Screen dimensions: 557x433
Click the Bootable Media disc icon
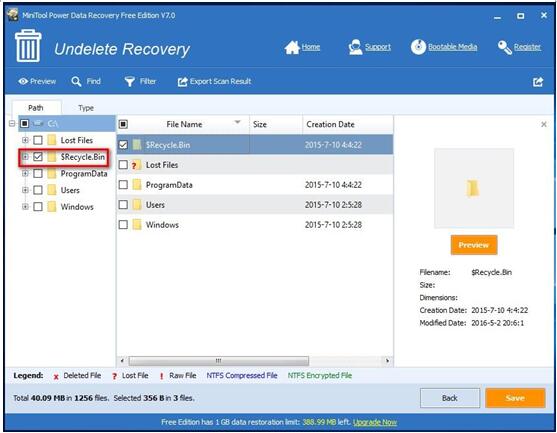pos(418,47)
